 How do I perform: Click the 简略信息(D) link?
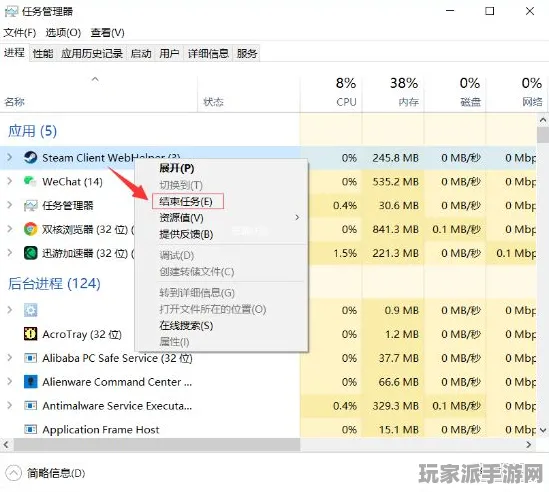click(56, 473)
